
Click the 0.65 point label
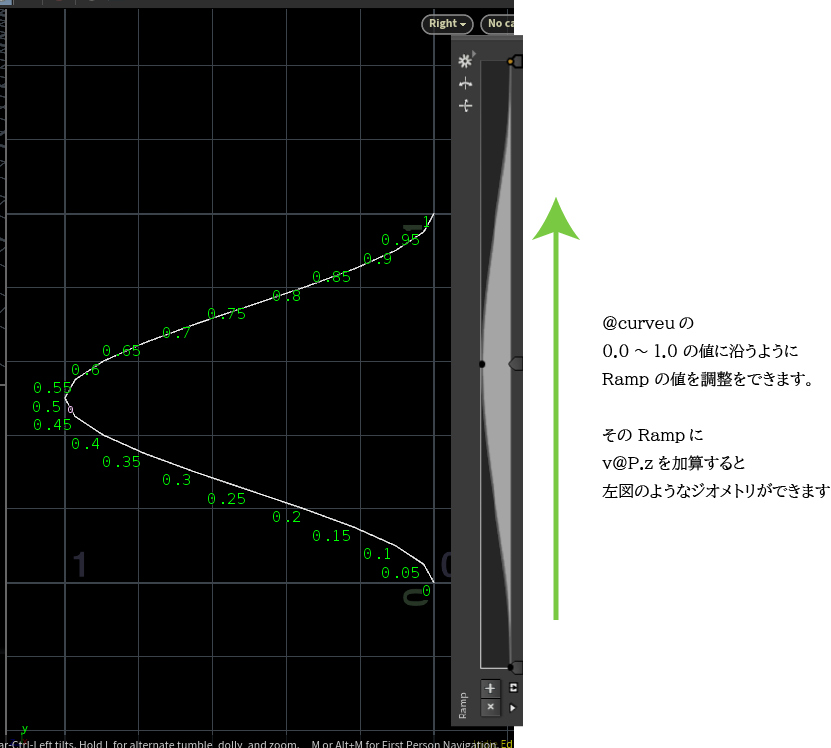pyautogui.click(x=121, y=351)
